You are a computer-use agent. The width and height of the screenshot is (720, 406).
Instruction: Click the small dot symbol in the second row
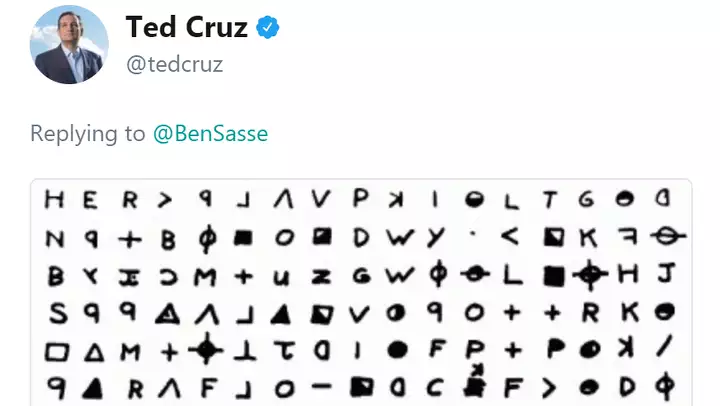[474, 238]
